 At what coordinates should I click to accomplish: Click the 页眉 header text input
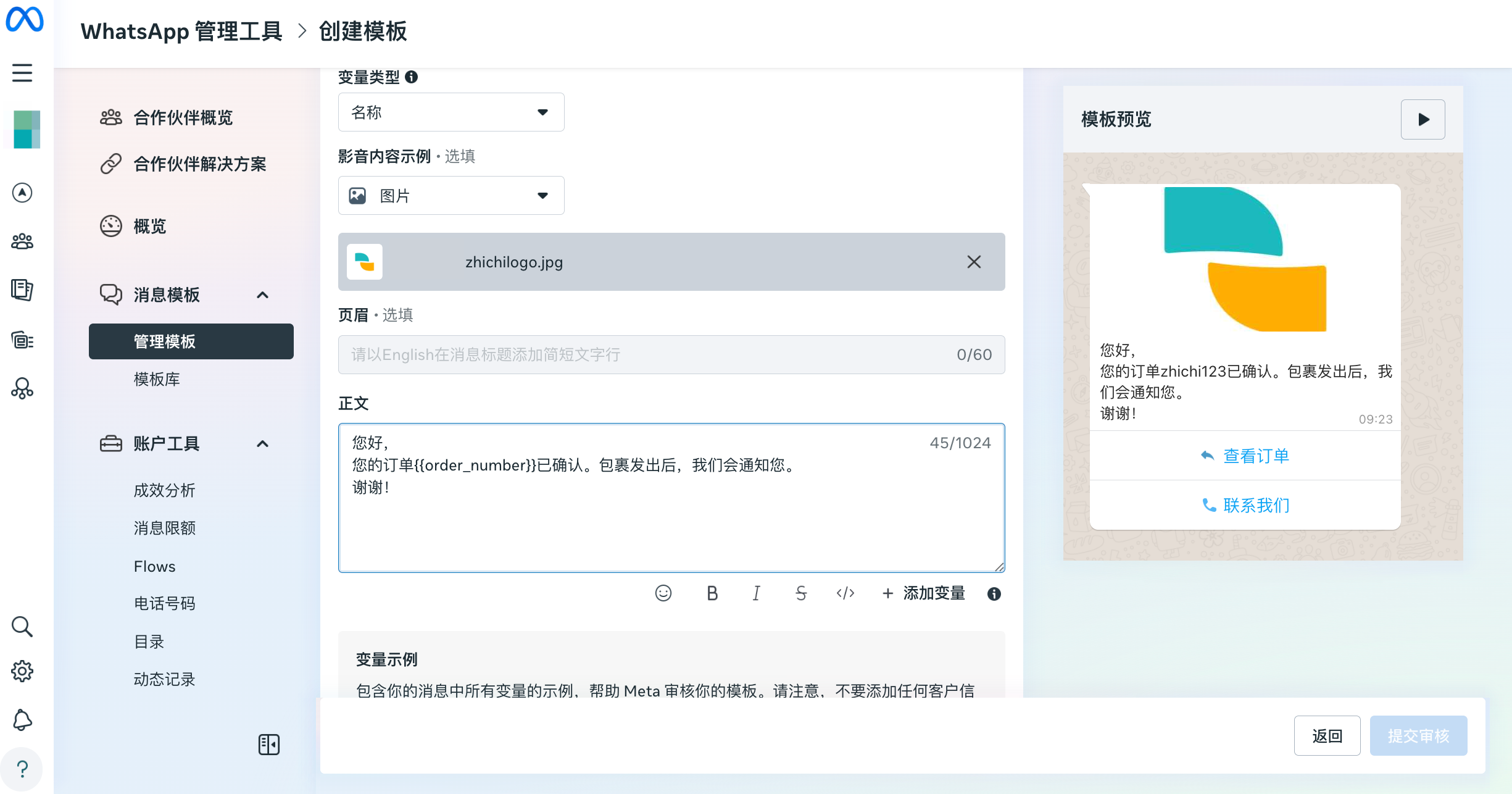[x=648, y=354]
